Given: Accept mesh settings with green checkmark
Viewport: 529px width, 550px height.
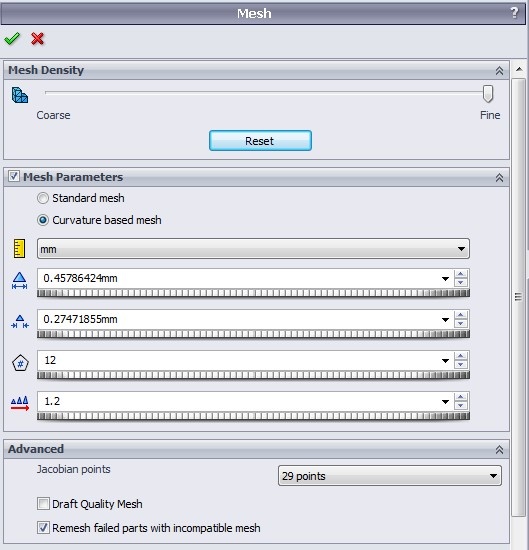Looking at the screenshot, I should (x=12, y=39).
